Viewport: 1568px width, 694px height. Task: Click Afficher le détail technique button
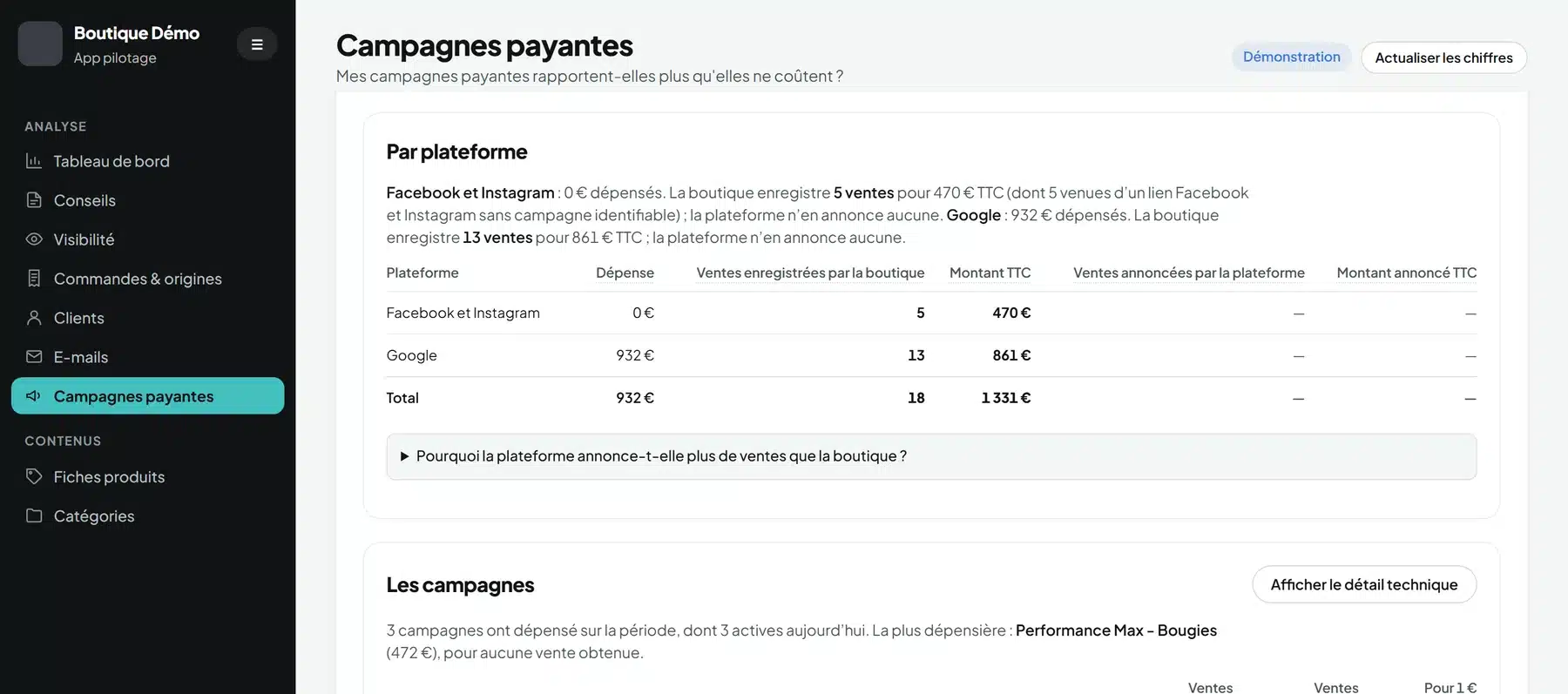[x=1364, y=585]
